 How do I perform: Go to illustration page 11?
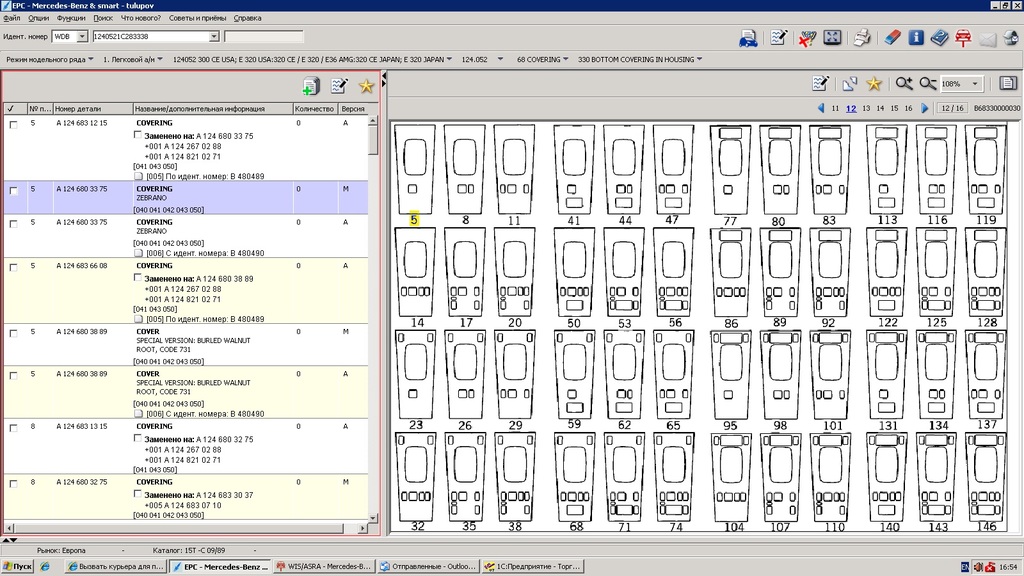click(x=835, y=108)
